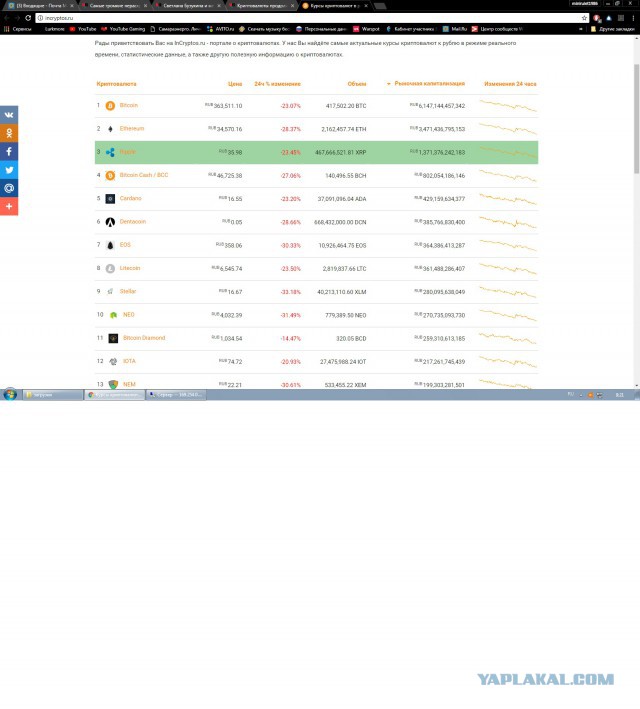
Task: Click the Litecoin logo icon
Action: coord(110,269)
